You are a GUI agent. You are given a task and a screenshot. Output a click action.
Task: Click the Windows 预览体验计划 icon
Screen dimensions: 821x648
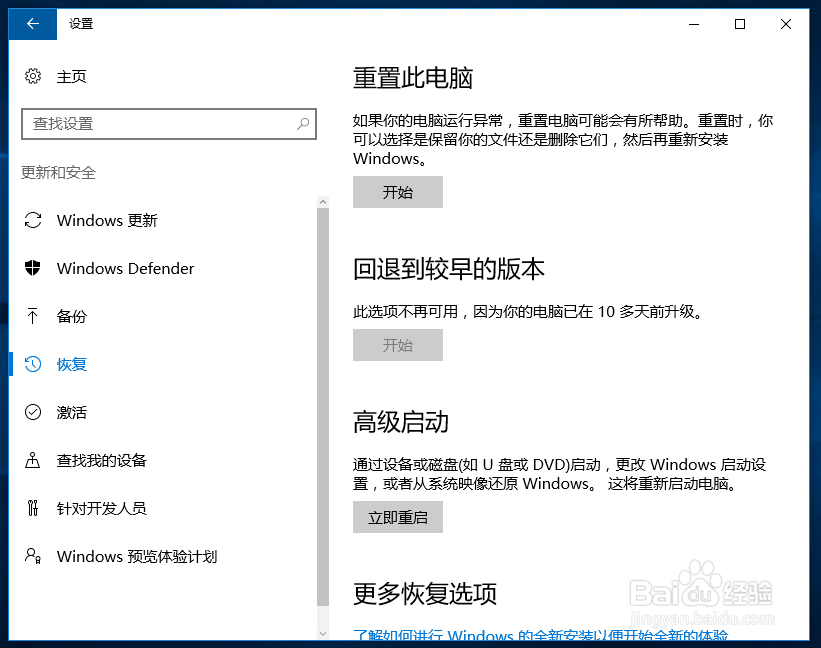[32, 556]
